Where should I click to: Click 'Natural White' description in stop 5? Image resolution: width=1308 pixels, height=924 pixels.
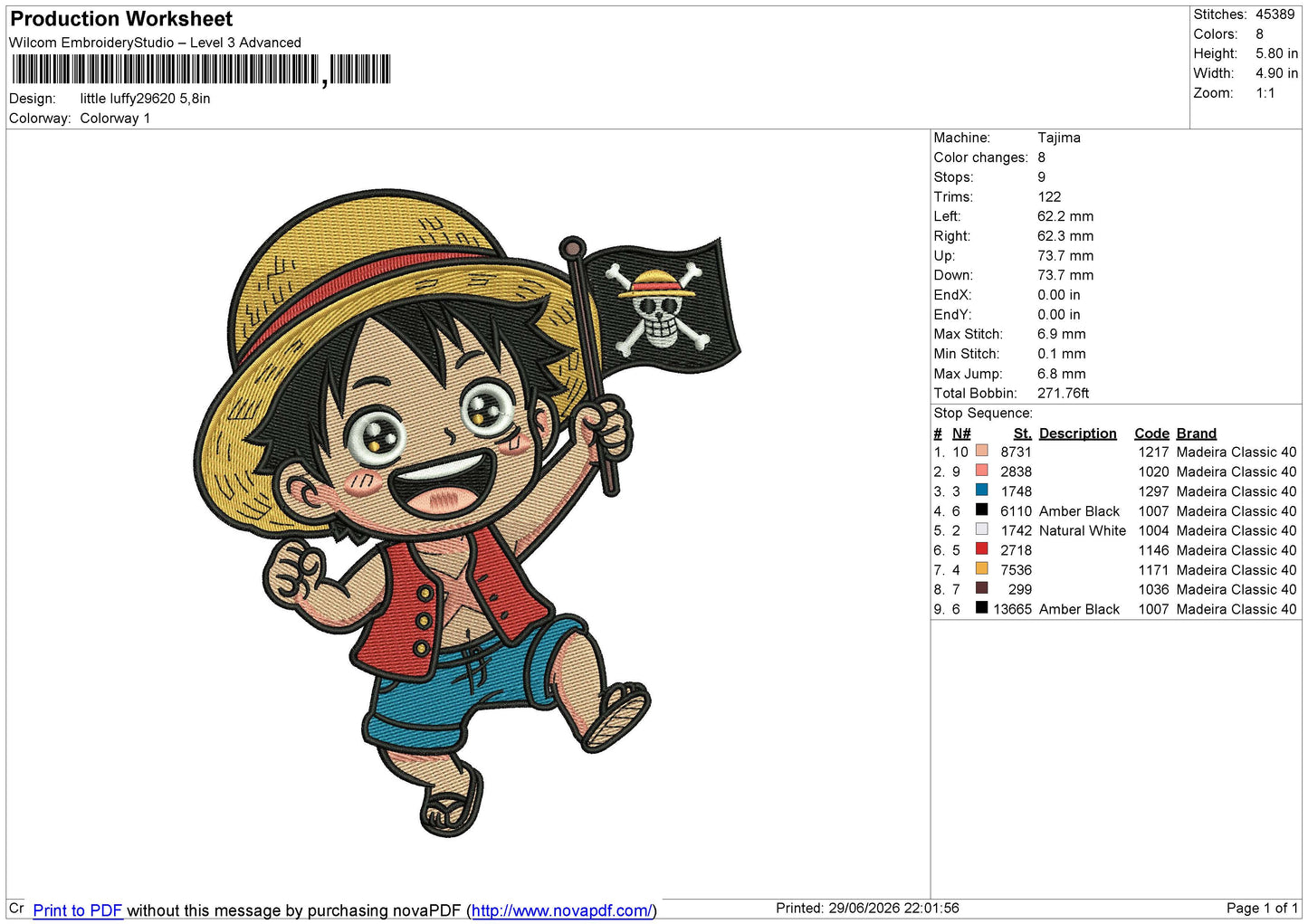[x=1083, y=530]
